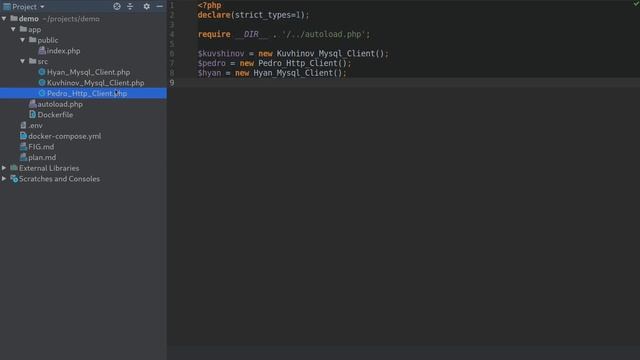640x360 pixels.
Task: Select Dockerfile in project tree
Action: 55,115
